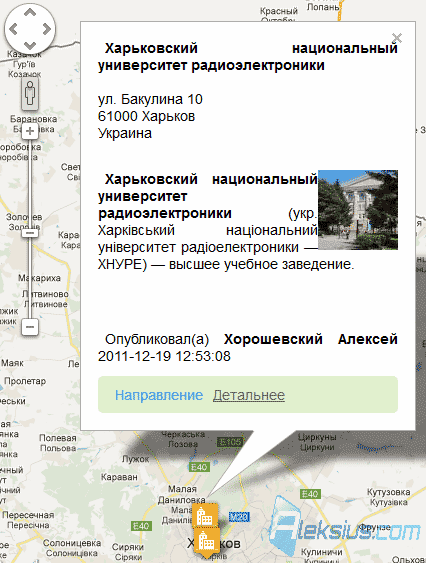Pan the map down with the bottom arrow
The width and height of the screenshot is (426, 563).
(x=30, y=45)
